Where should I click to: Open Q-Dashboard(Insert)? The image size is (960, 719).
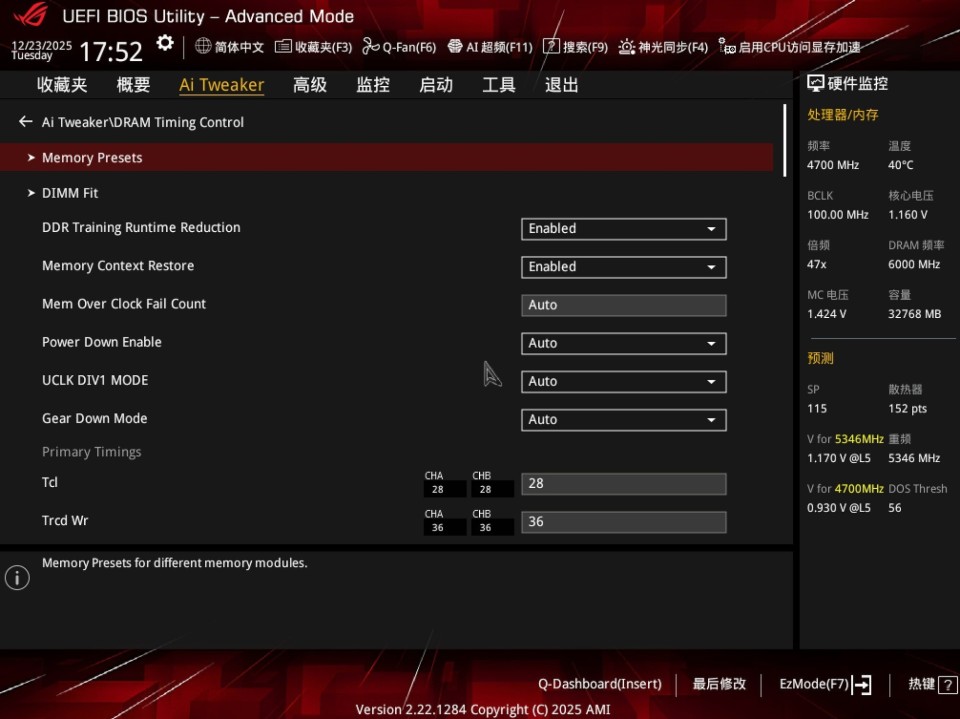point(599,684)
